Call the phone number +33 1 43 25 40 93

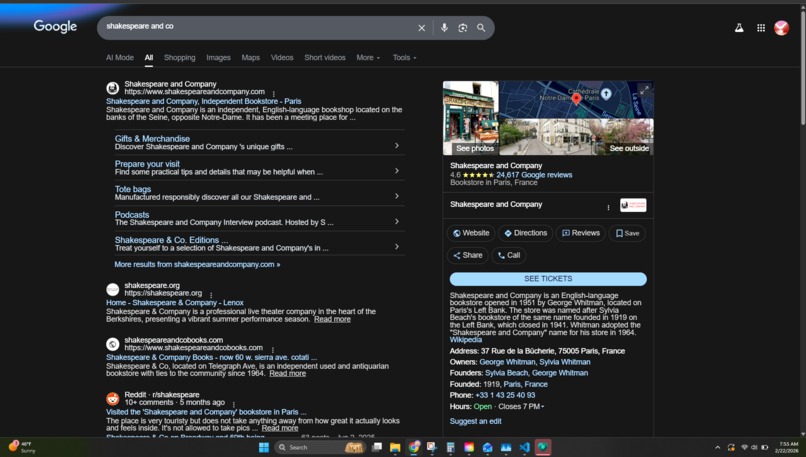tap(505, 395)
